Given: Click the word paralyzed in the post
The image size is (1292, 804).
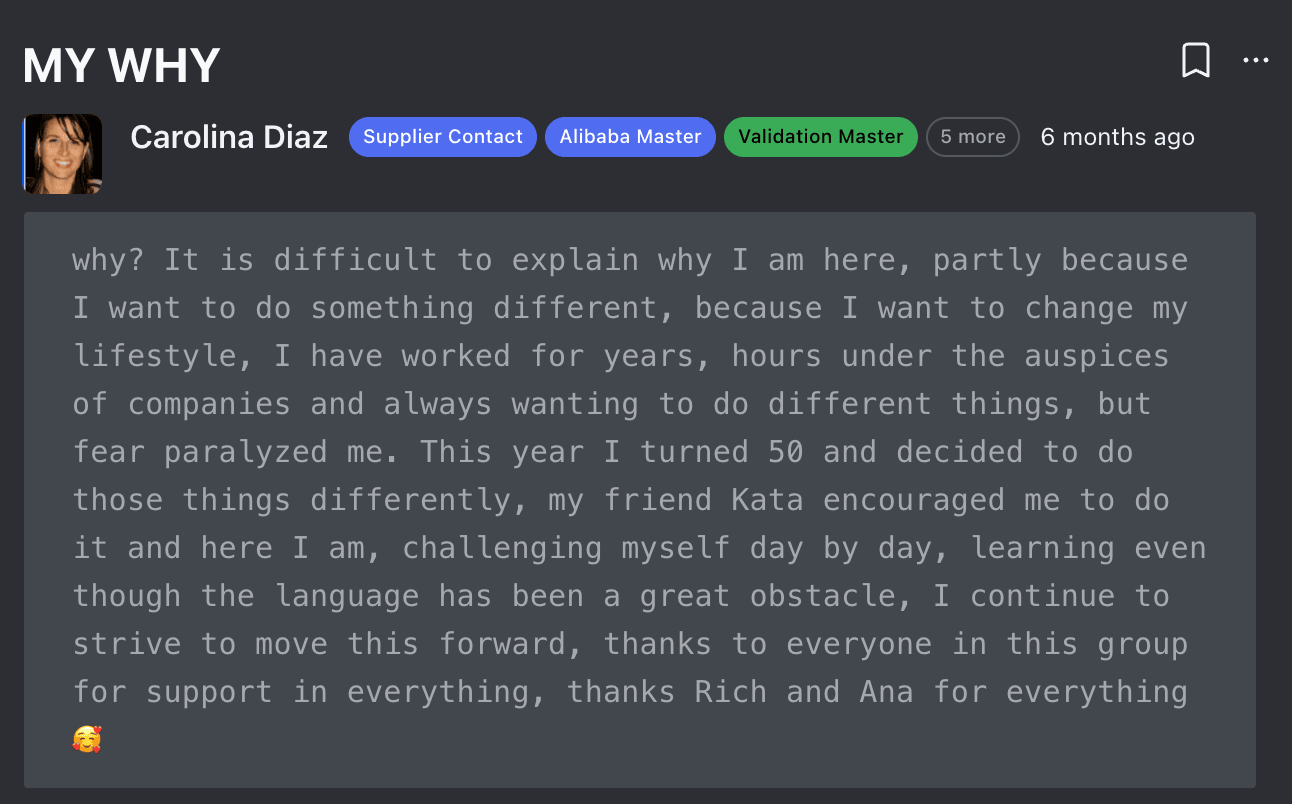Looking at the screenshot, I should coord(246,452).
